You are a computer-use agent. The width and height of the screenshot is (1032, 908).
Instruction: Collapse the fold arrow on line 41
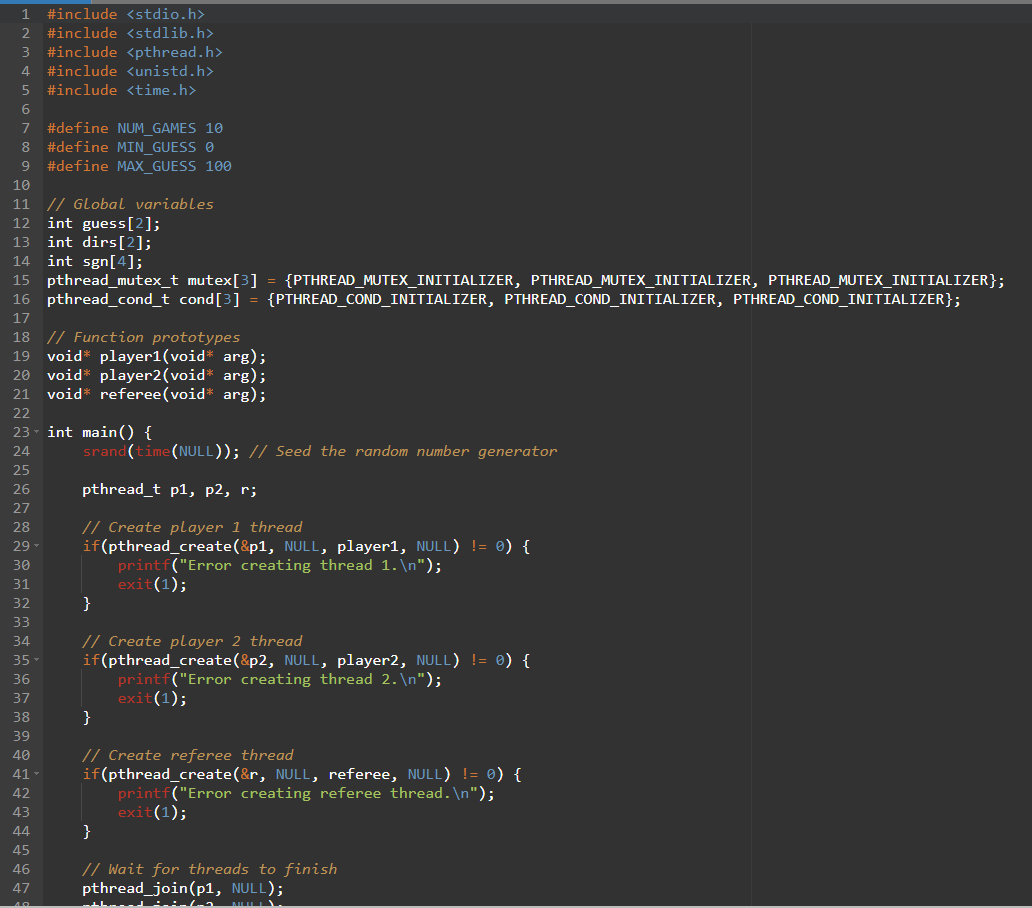(x=36, y=774)
